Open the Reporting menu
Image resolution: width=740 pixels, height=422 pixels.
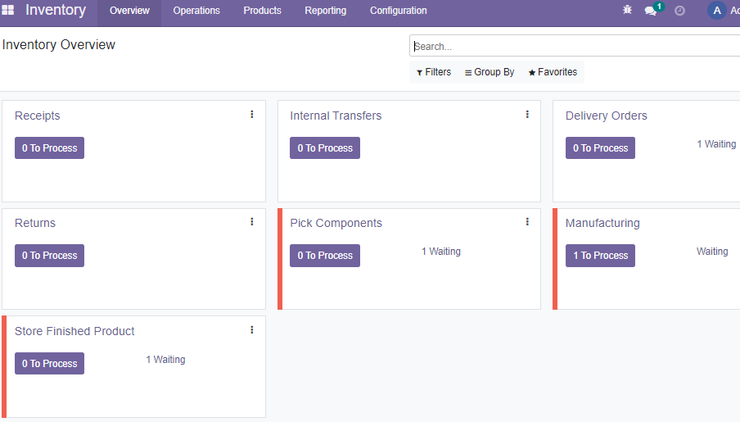point(325,10)
